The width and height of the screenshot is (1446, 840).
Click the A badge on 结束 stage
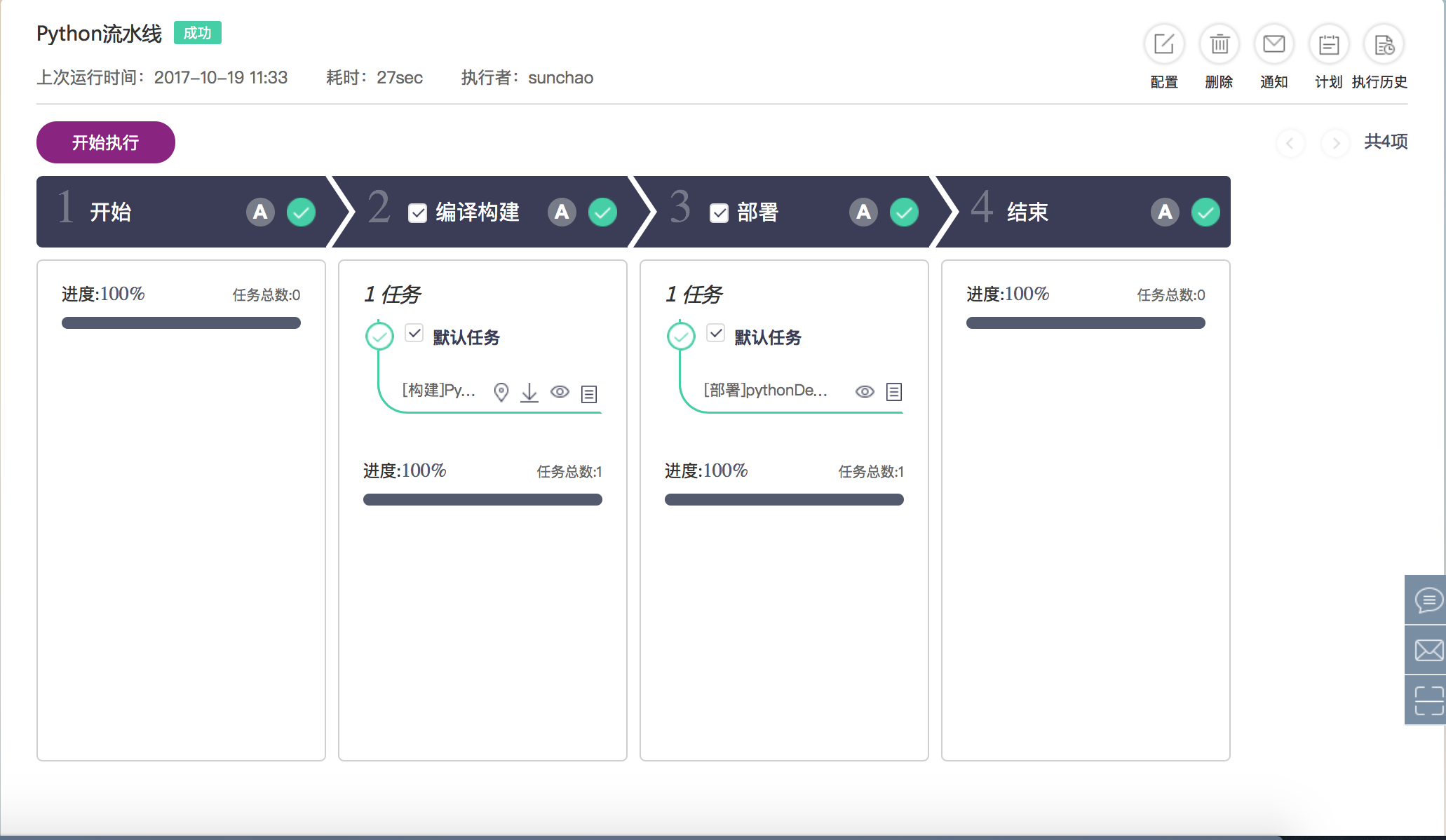coord(1165,212)
